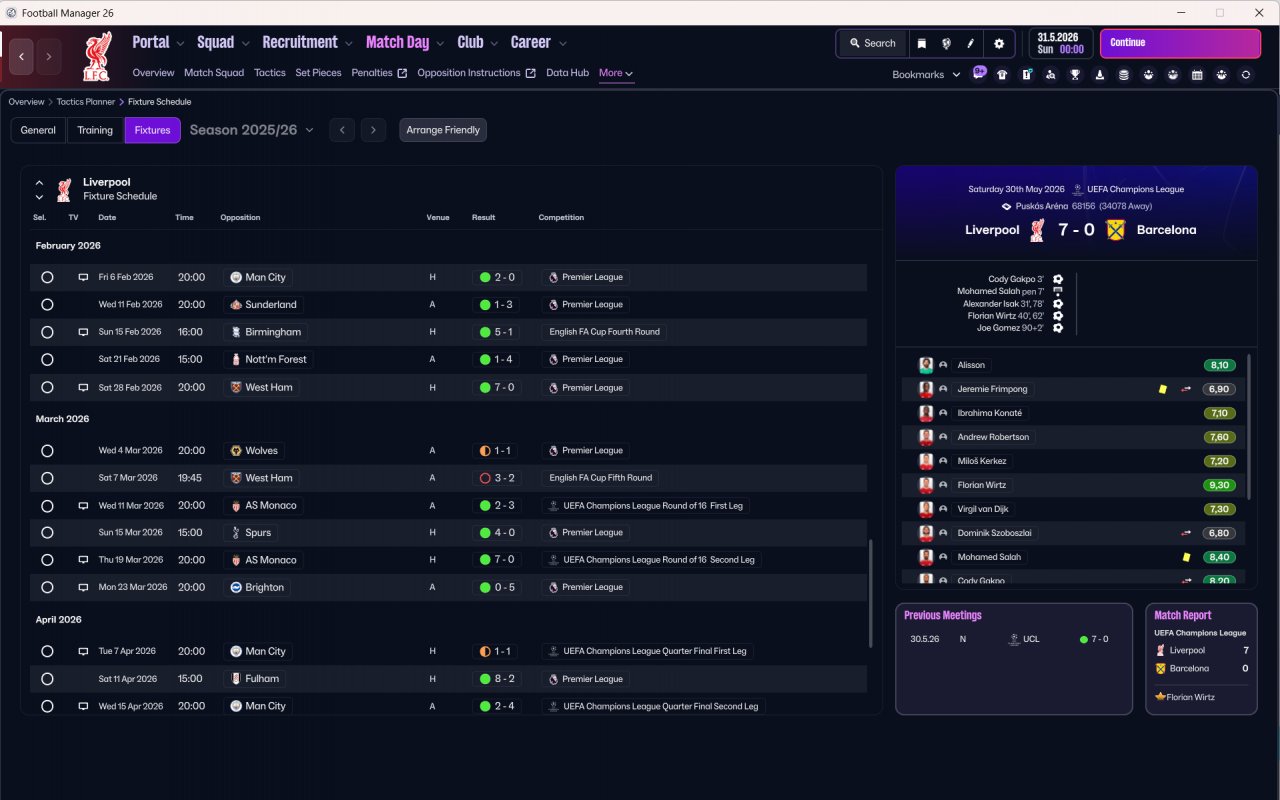
Task: Expand the Match Day dropdown
Action: click(x=405, y=42)
